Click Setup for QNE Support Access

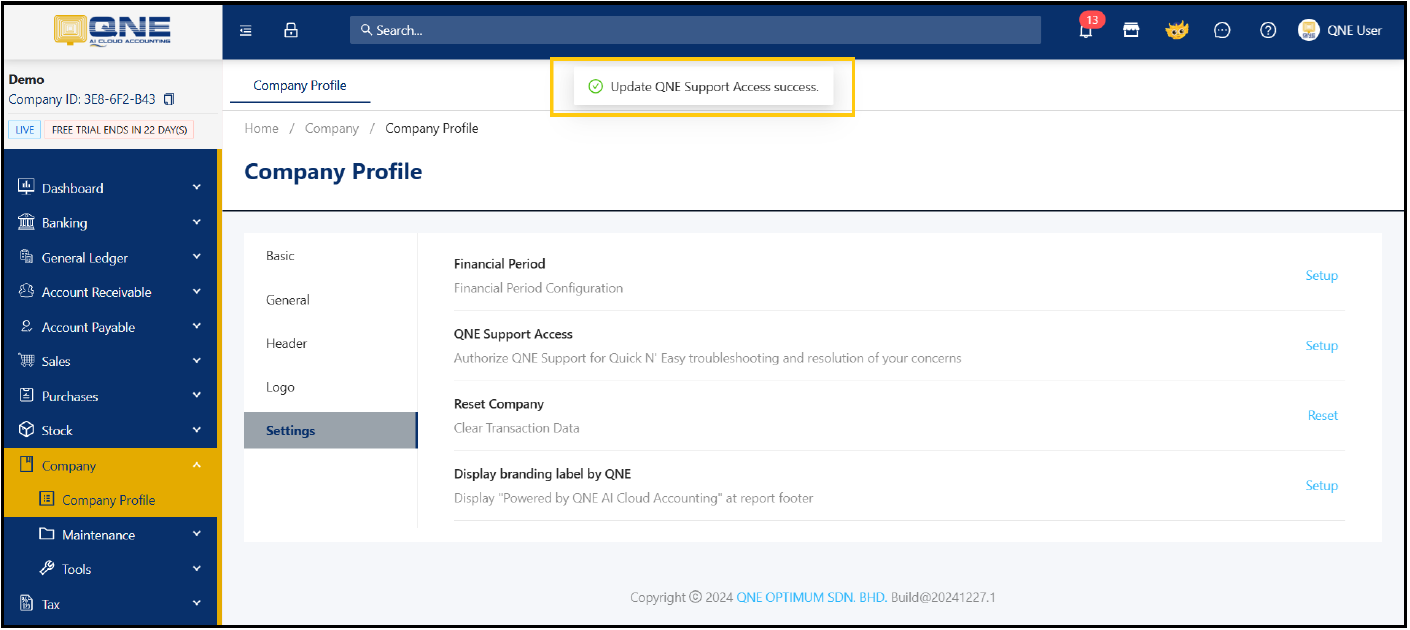tap(1321, 345)
